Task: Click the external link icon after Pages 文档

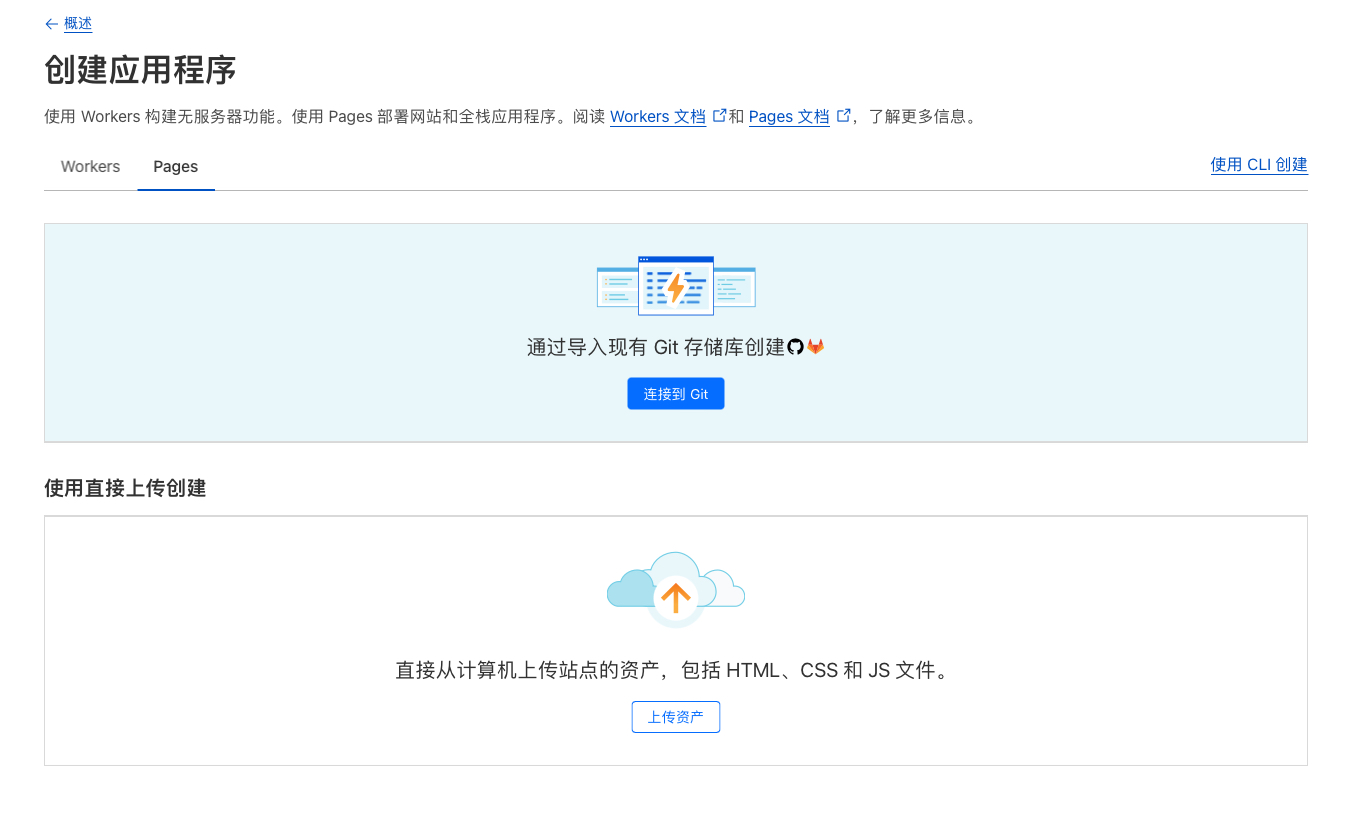Action: (x=843, y=116)
